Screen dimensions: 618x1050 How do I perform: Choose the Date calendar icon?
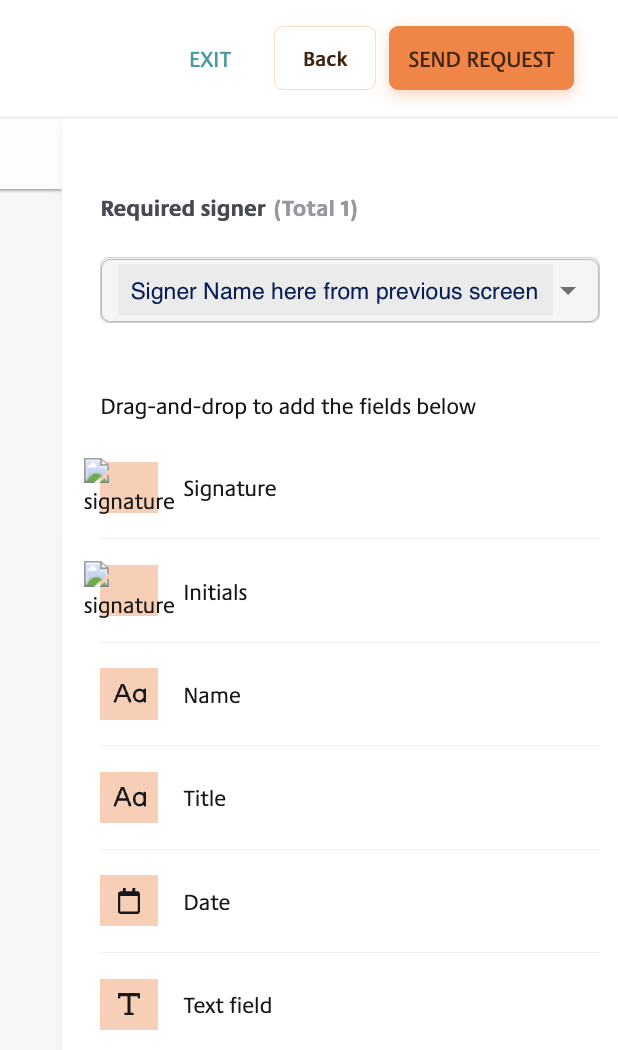(129, 901)
